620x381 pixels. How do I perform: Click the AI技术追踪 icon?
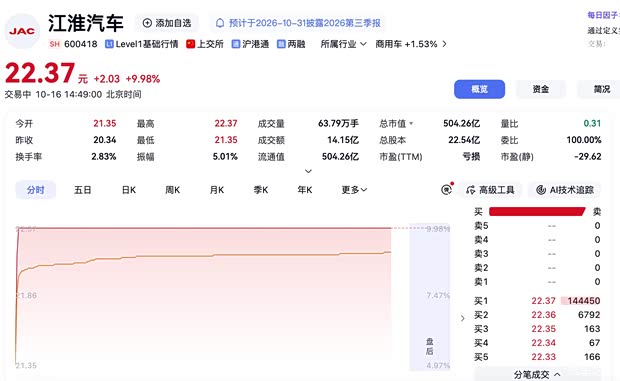pyautogui.click(x=541, y=190)
